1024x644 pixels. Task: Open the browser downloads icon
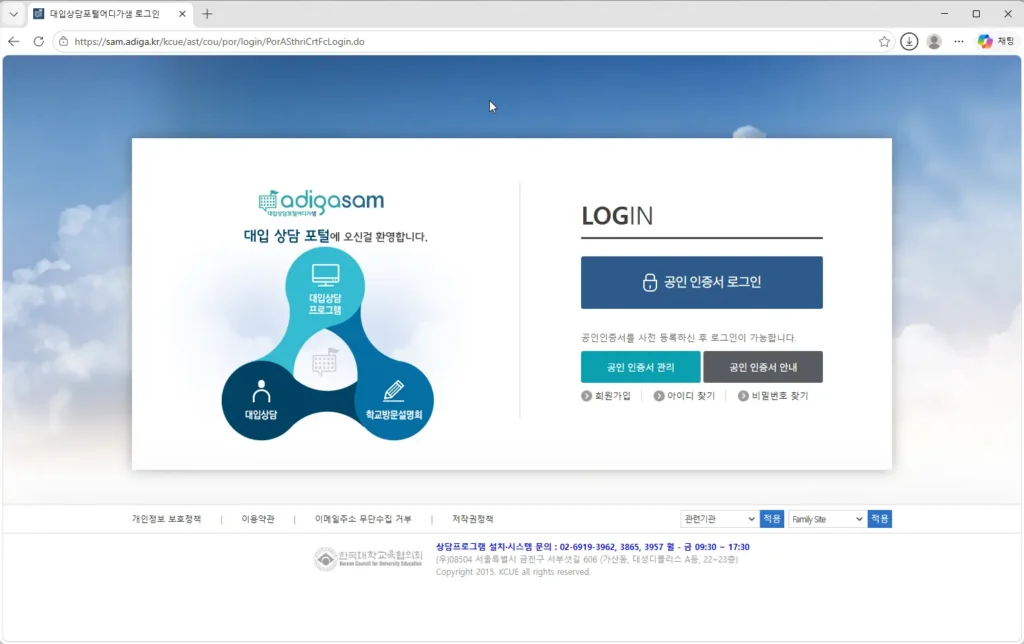tap(909, 41)
